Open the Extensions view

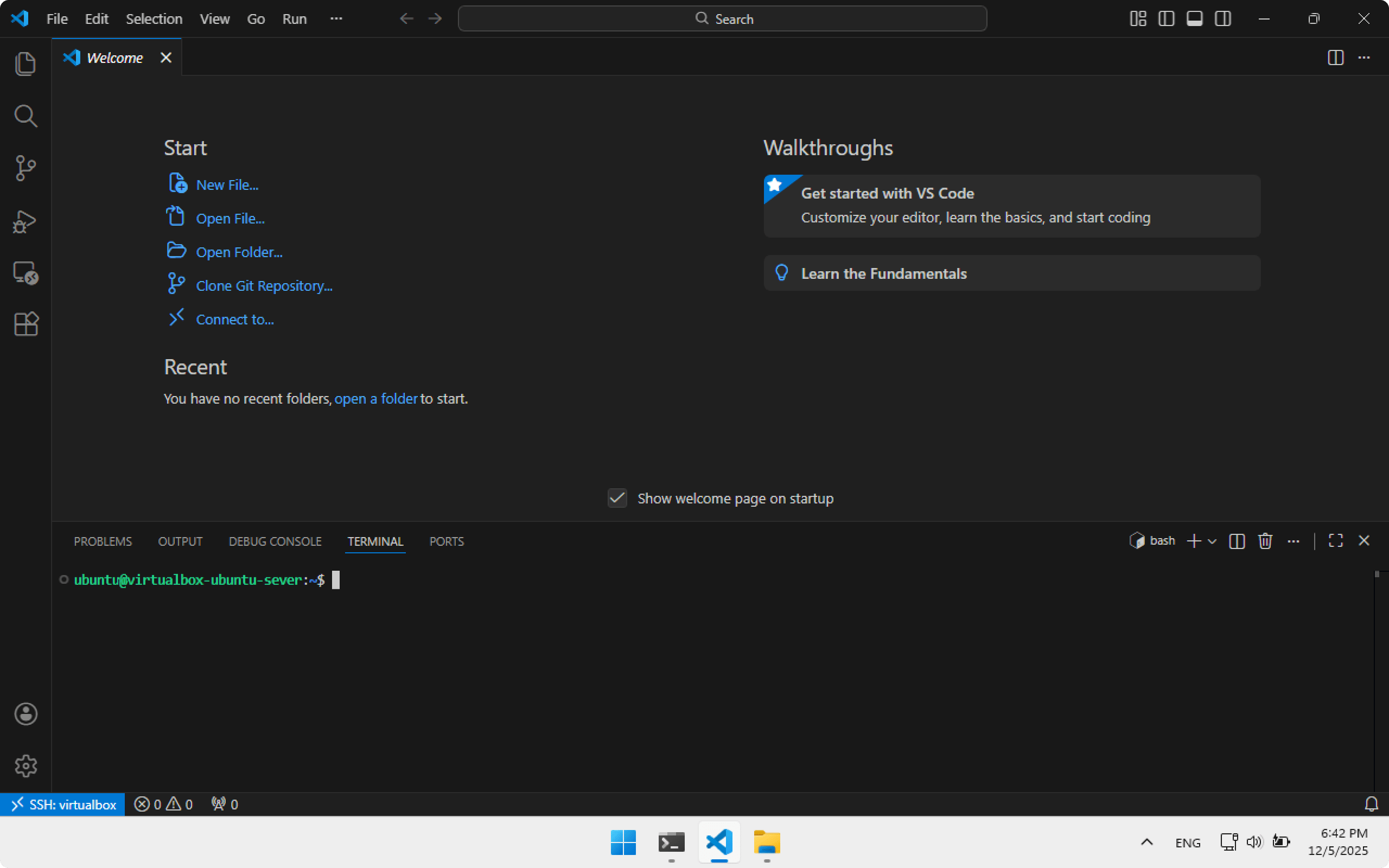(26, 324)
